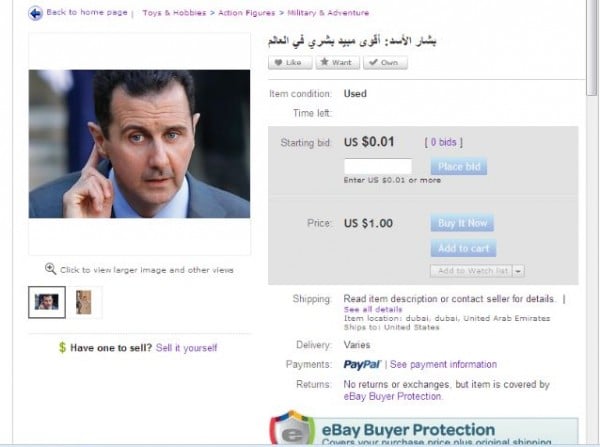The width and height of the screenshot is (600, 447).
Task: Click the heart Like button
Action: click(x=290, y=62)
